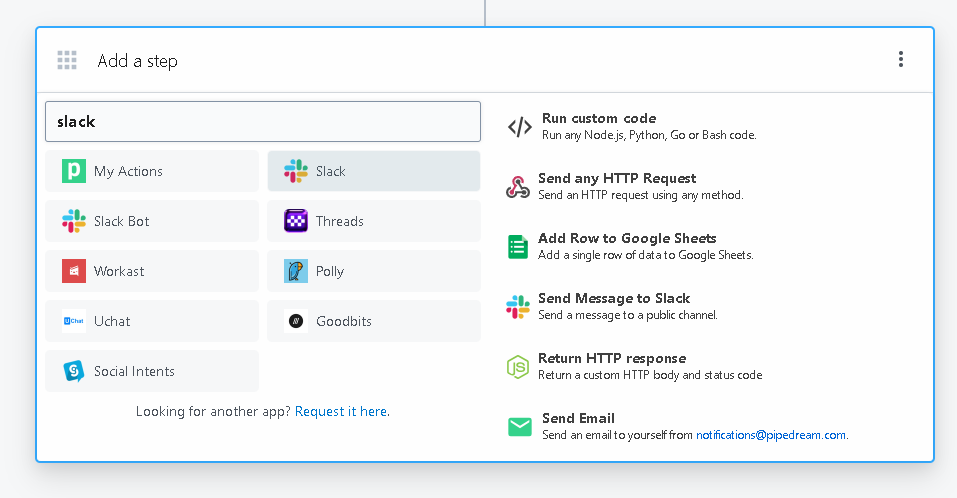Screen dimensions: 957x498
Task: Select the Threads label
Action: pos(339,222)
